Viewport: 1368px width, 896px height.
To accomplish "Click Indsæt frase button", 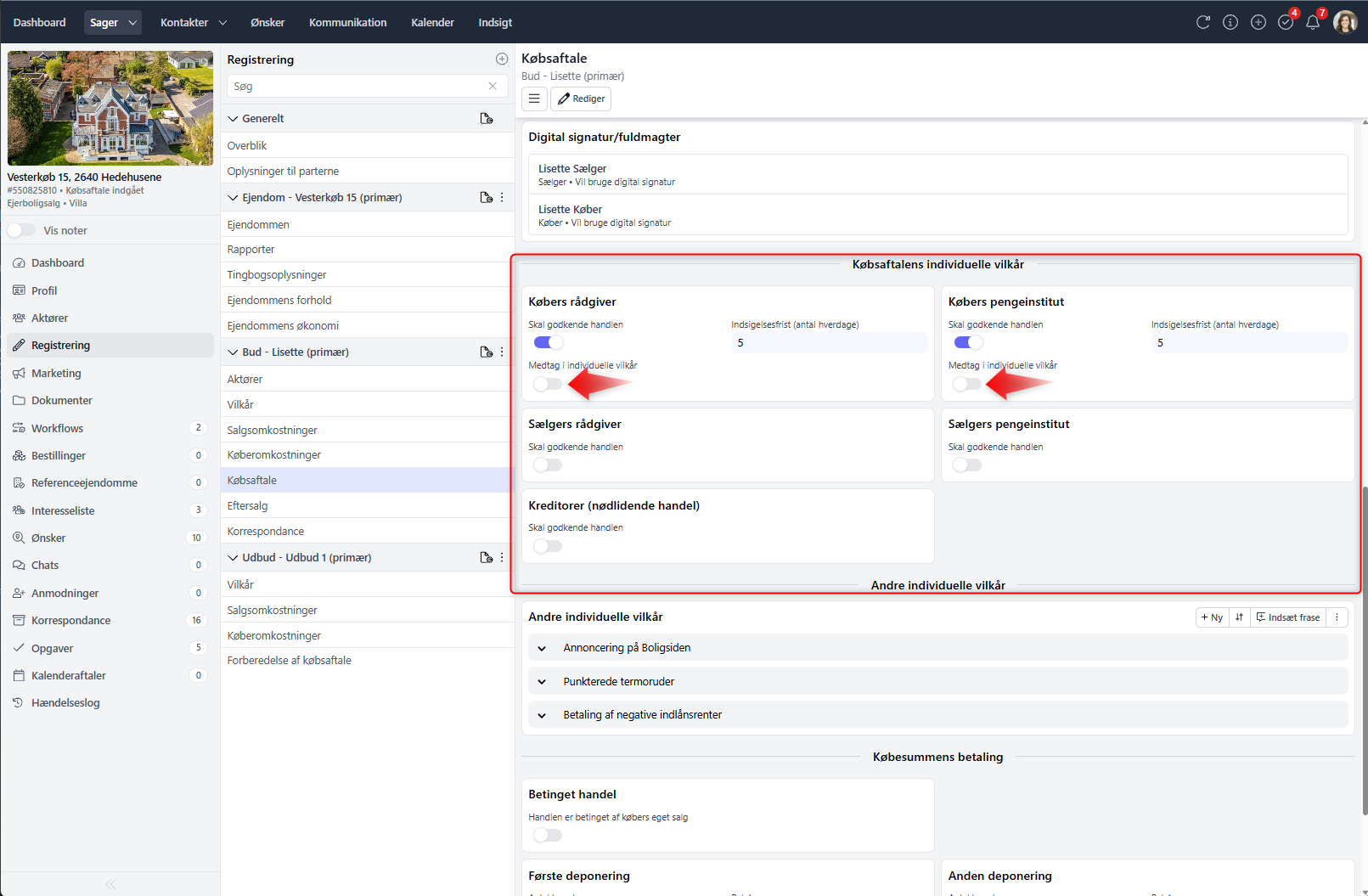I will click(x=1287, y=617).
